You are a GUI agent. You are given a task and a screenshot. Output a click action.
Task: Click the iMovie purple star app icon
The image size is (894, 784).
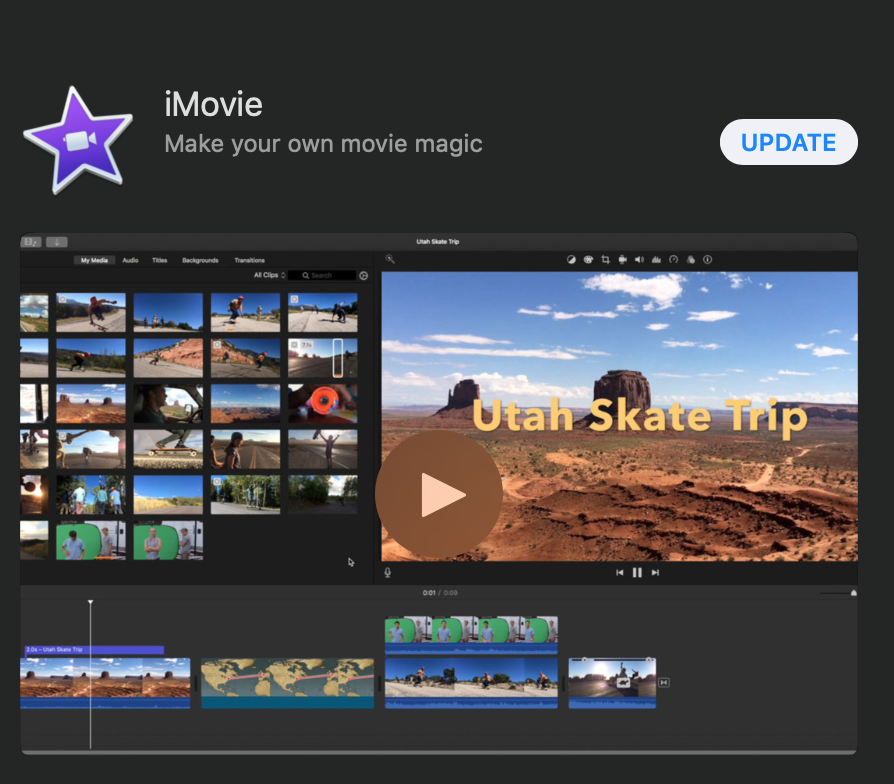(x=78, y=140)
